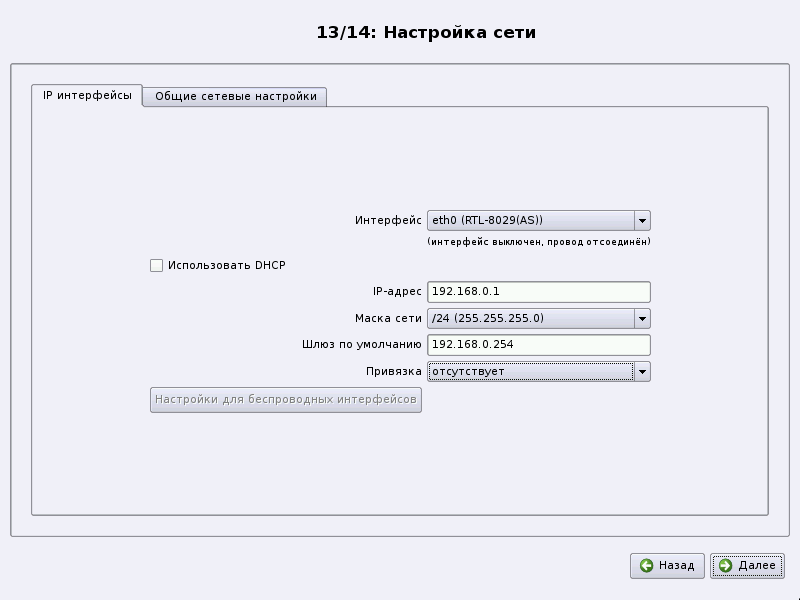Expand the Интерфейс dropdown arrow
Image resolution: width=800 pixels, height=600 pixels.
point(642,220)
